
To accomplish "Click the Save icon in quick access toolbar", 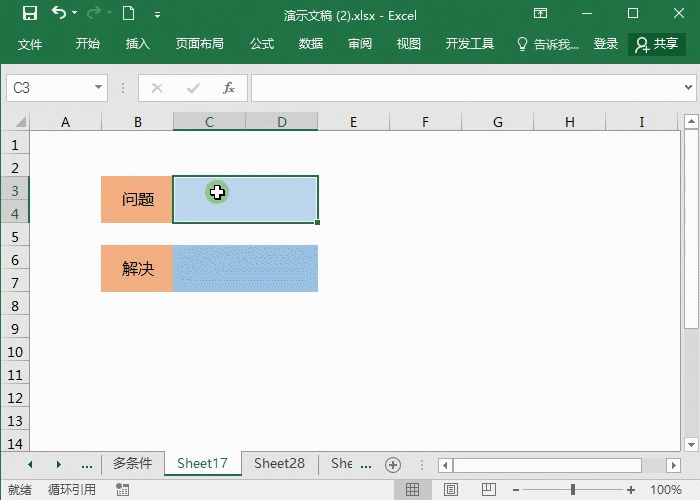I will (29, 14).
